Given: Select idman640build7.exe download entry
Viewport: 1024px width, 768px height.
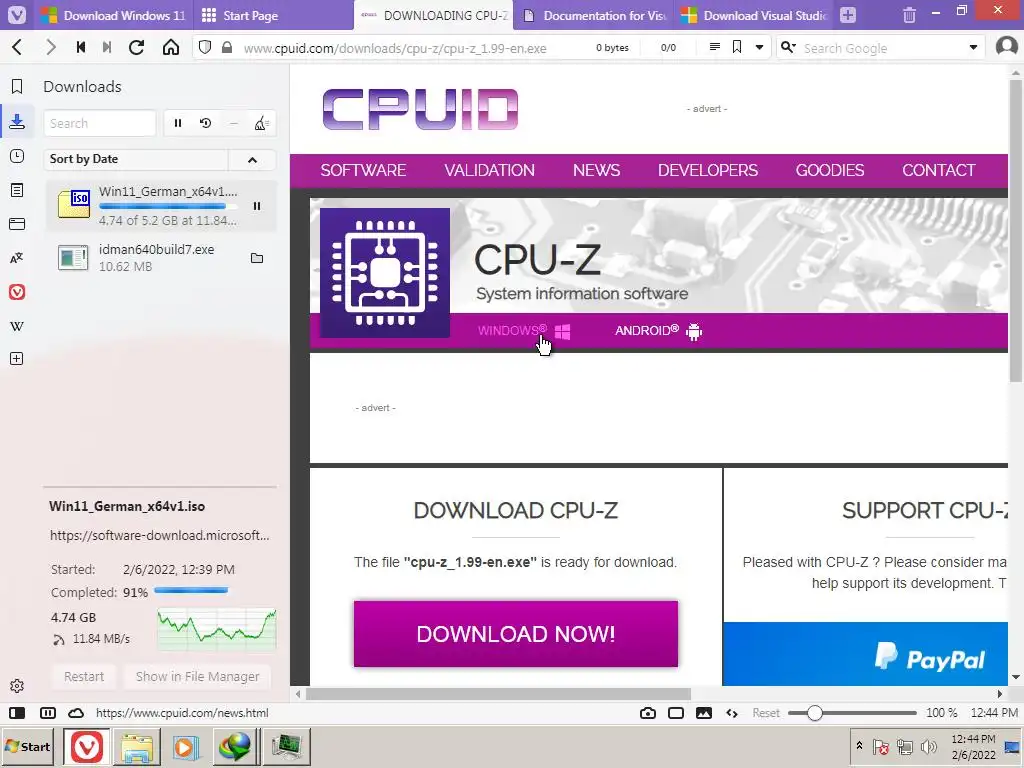Looking at the screenshot, I should pyautogui.click(x=161, y=258).
